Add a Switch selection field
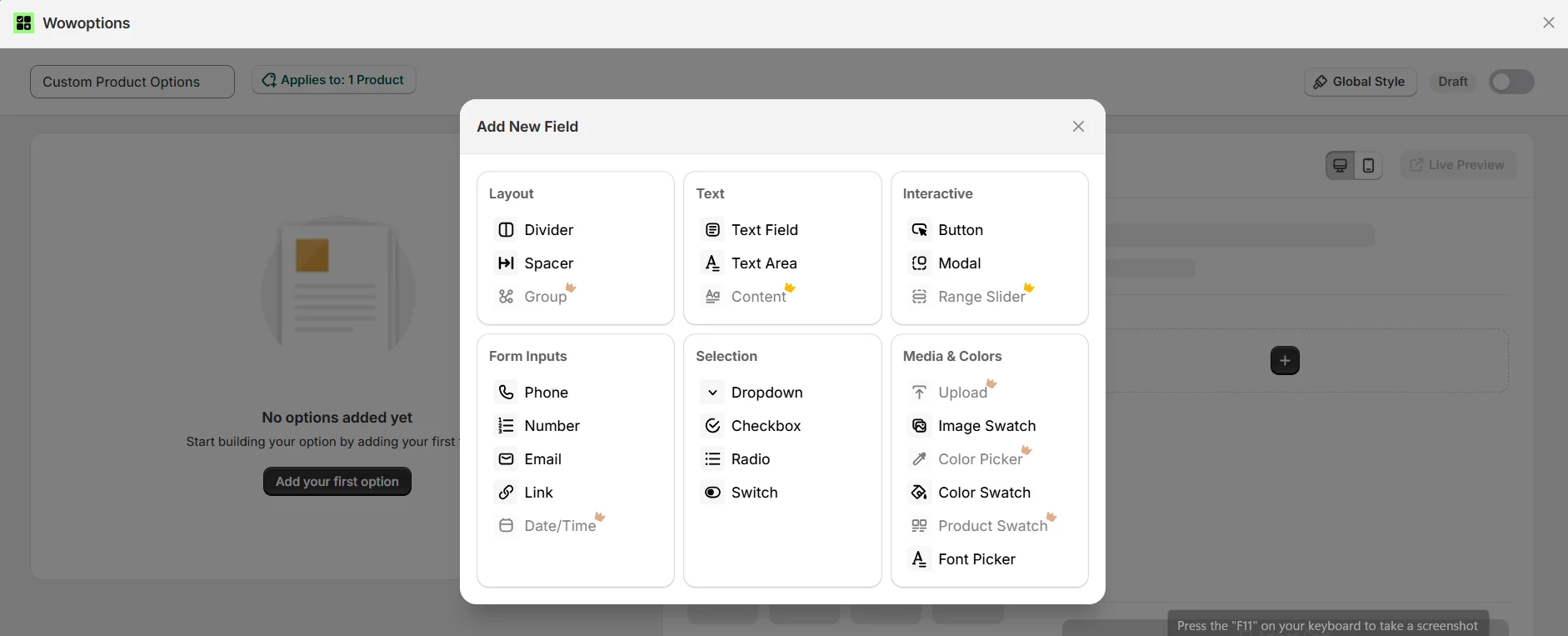The image size is (1568, 636). click(753, 493)
